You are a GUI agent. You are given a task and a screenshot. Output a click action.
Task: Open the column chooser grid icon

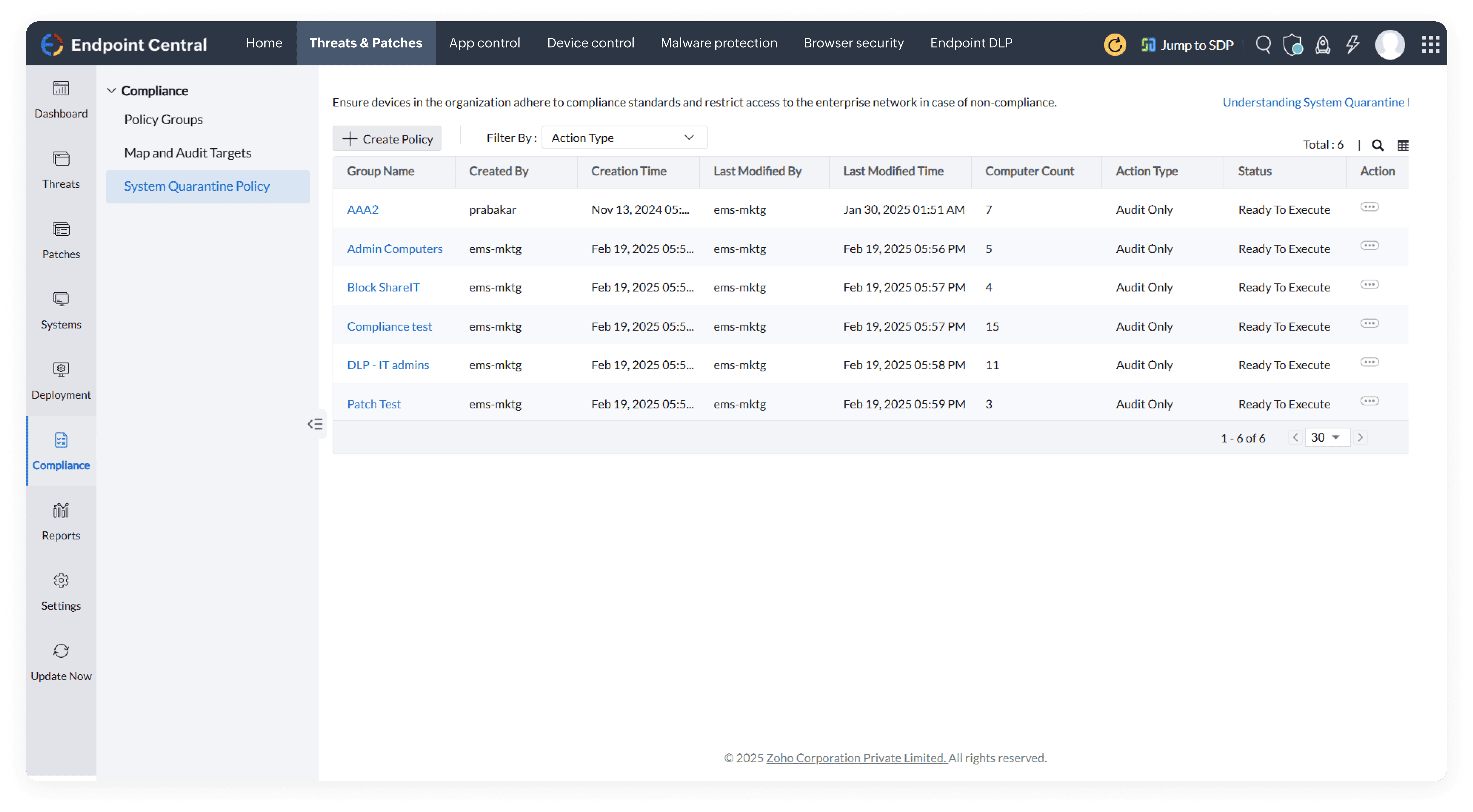[x=1403, y=145]
